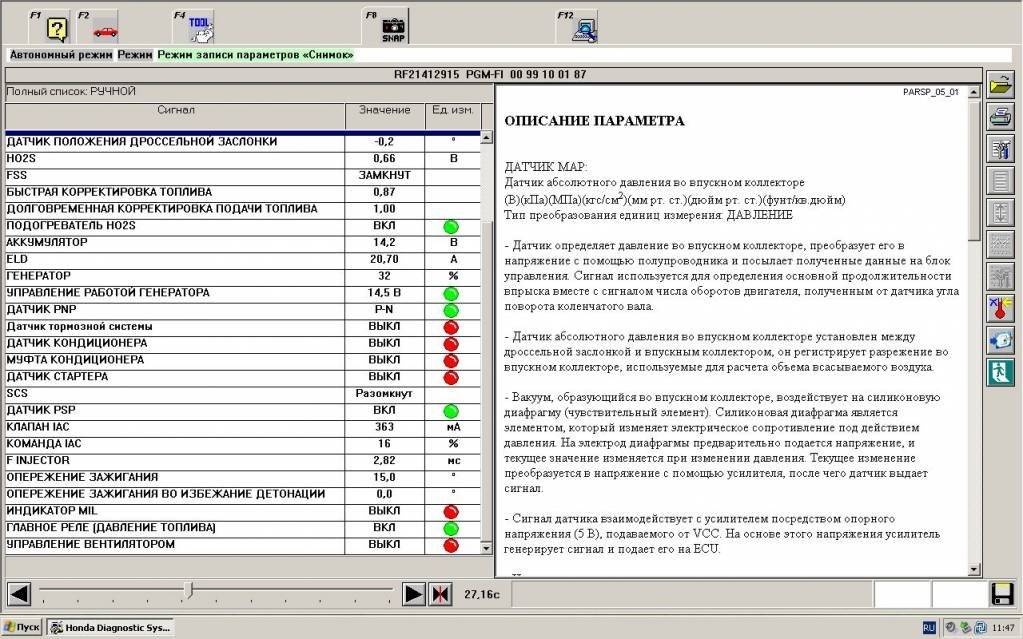This screenshot has height=639, width=1023.
Task: Click the 11:47 taskbar clock
Action: (1003, 628)
